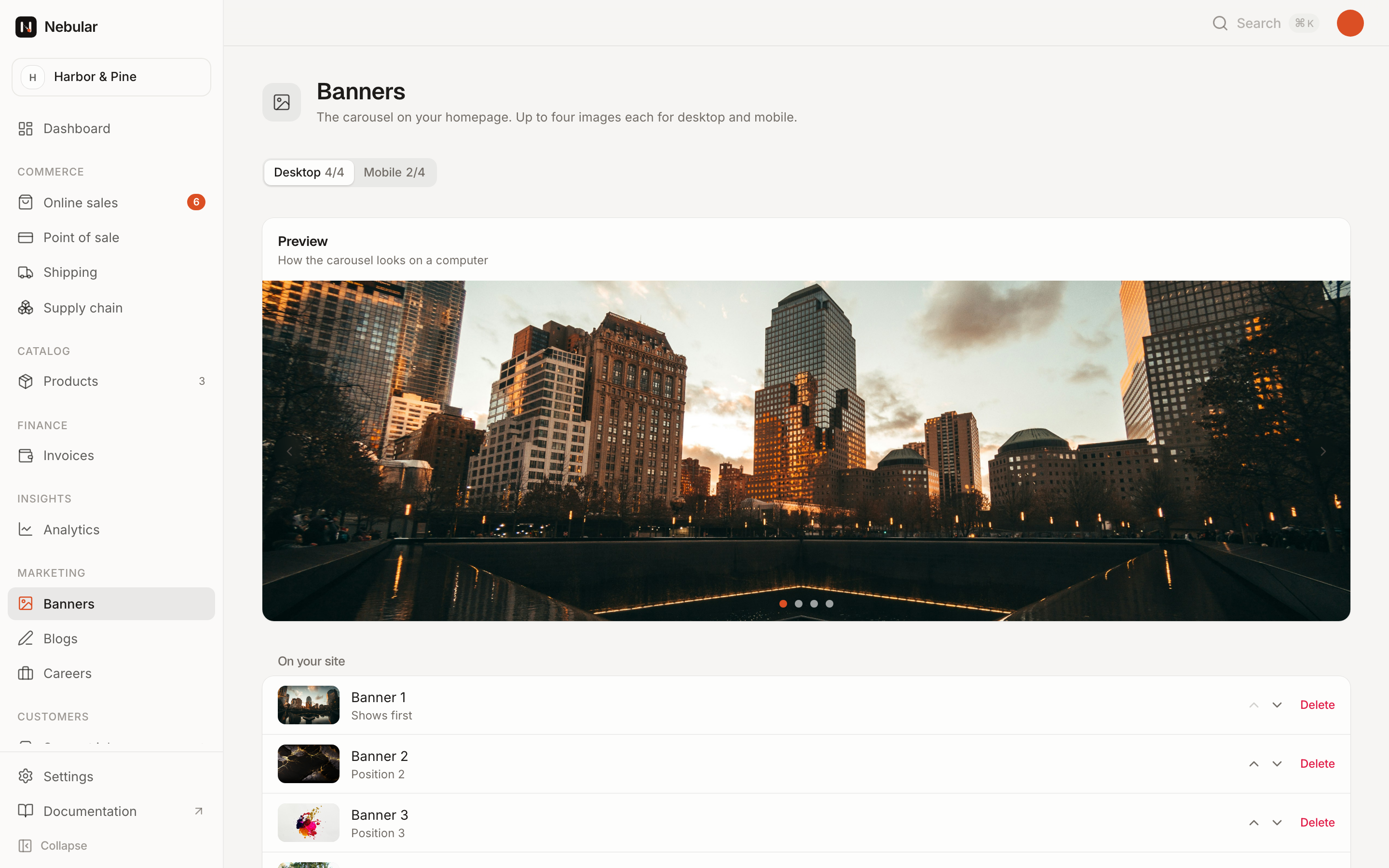
Task: Move Banner 1 down with chevron
Action: tap(1277, 705)
